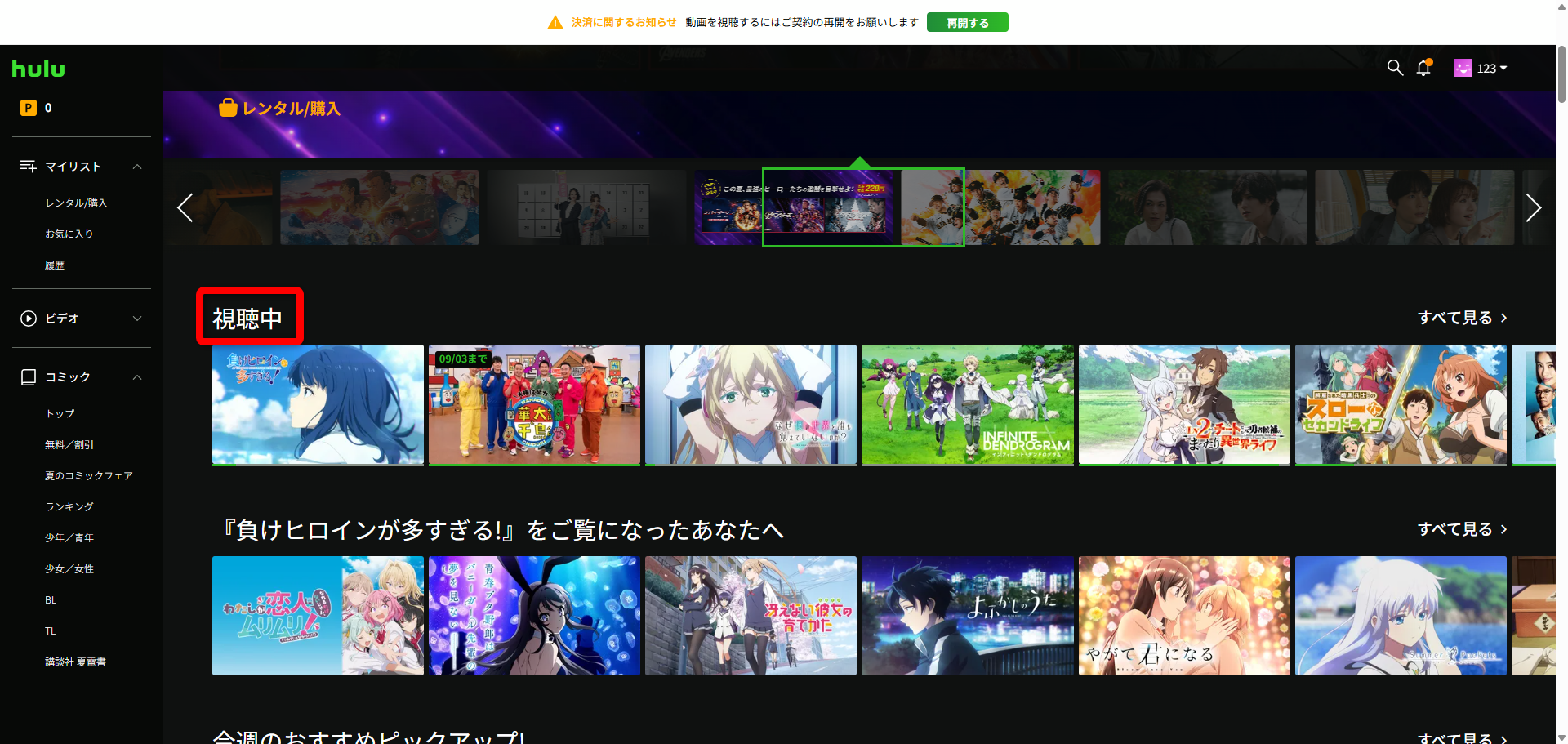
Task: Open わたしが恋人 ムリムリ thumbnail
Action: pos(318,616)
